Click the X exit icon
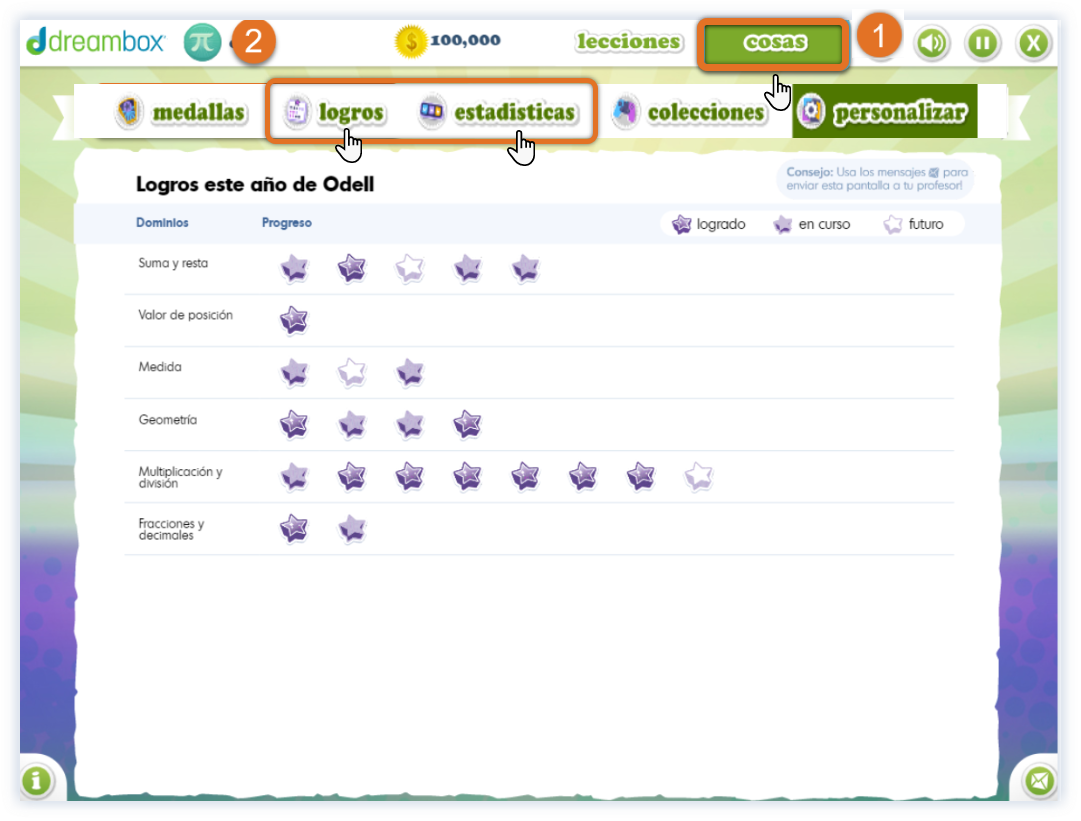This screenshot has height=821, width=1081. [x=1034, y=44]
